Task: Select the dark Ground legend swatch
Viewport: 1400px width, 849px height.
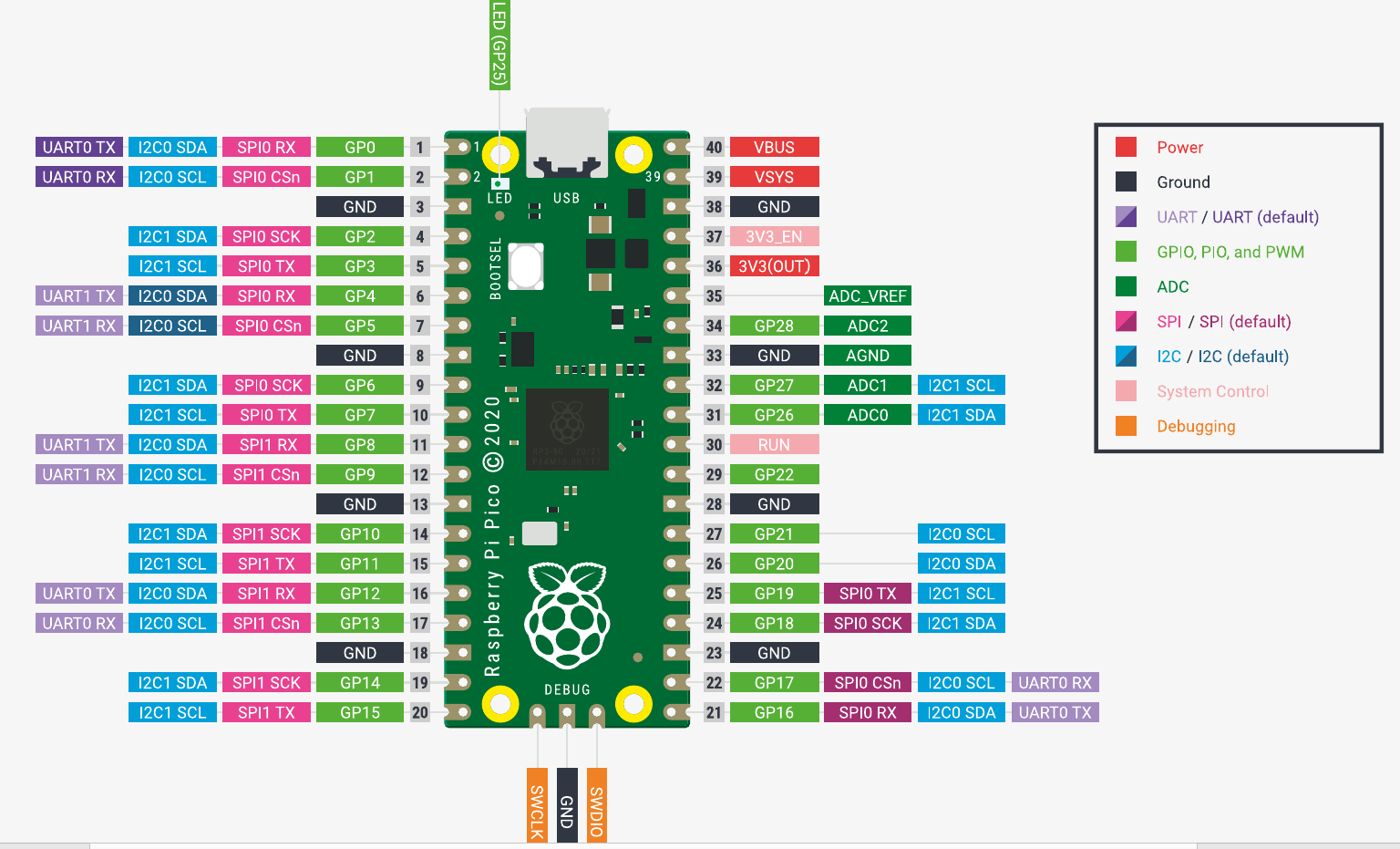Action: (x=1126, y=181)
